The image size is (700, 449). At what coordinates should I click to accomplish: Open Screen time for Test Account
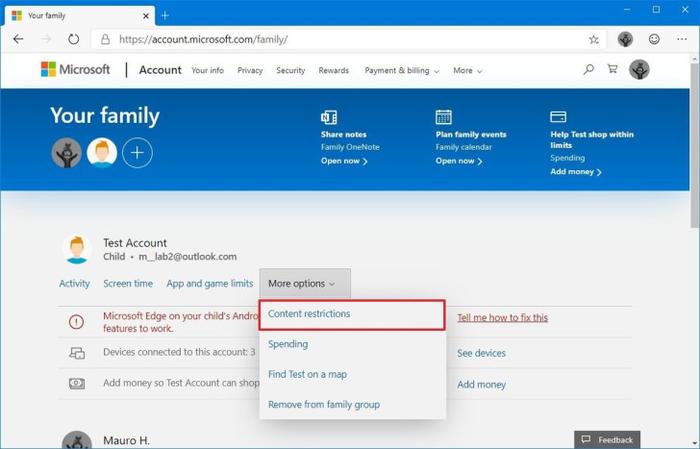tap(128, 283)
